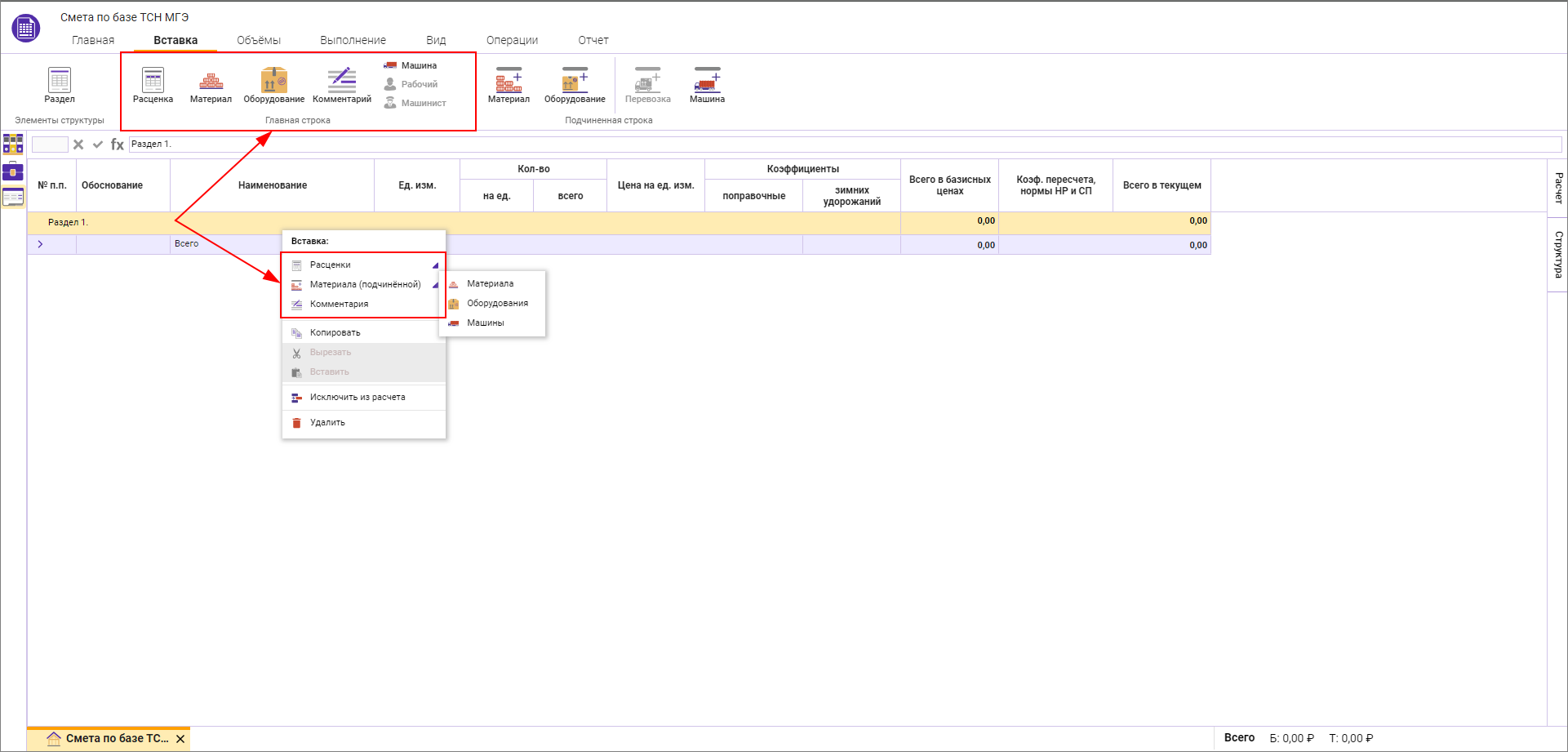
Task: Add a Машина main row
Action: click(411, 65)
